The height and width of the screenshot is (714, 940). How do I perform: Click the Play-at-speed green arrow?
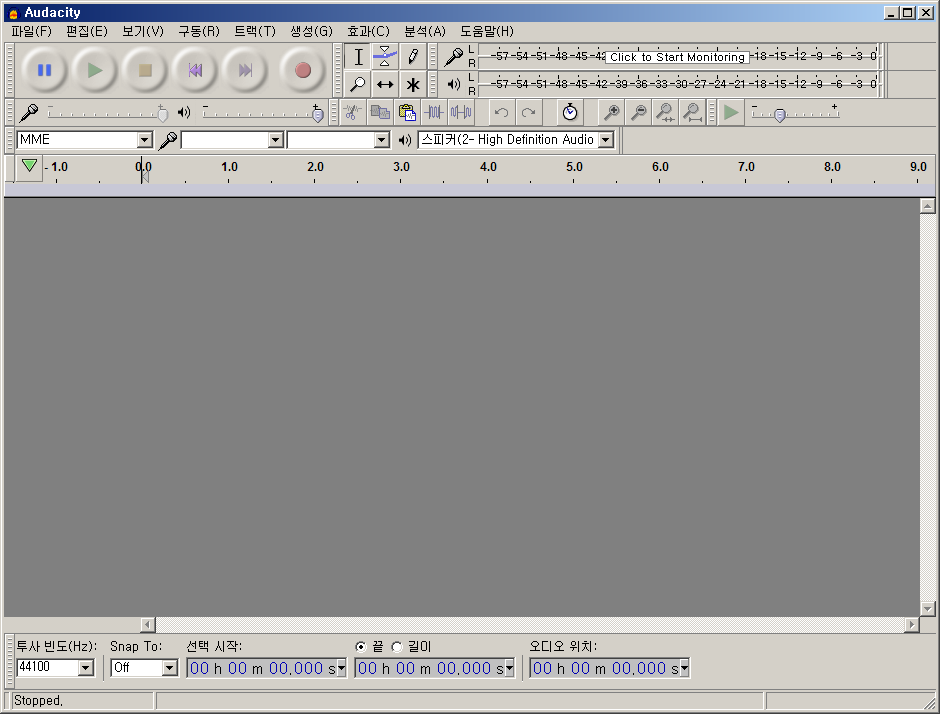pos(731,112)
